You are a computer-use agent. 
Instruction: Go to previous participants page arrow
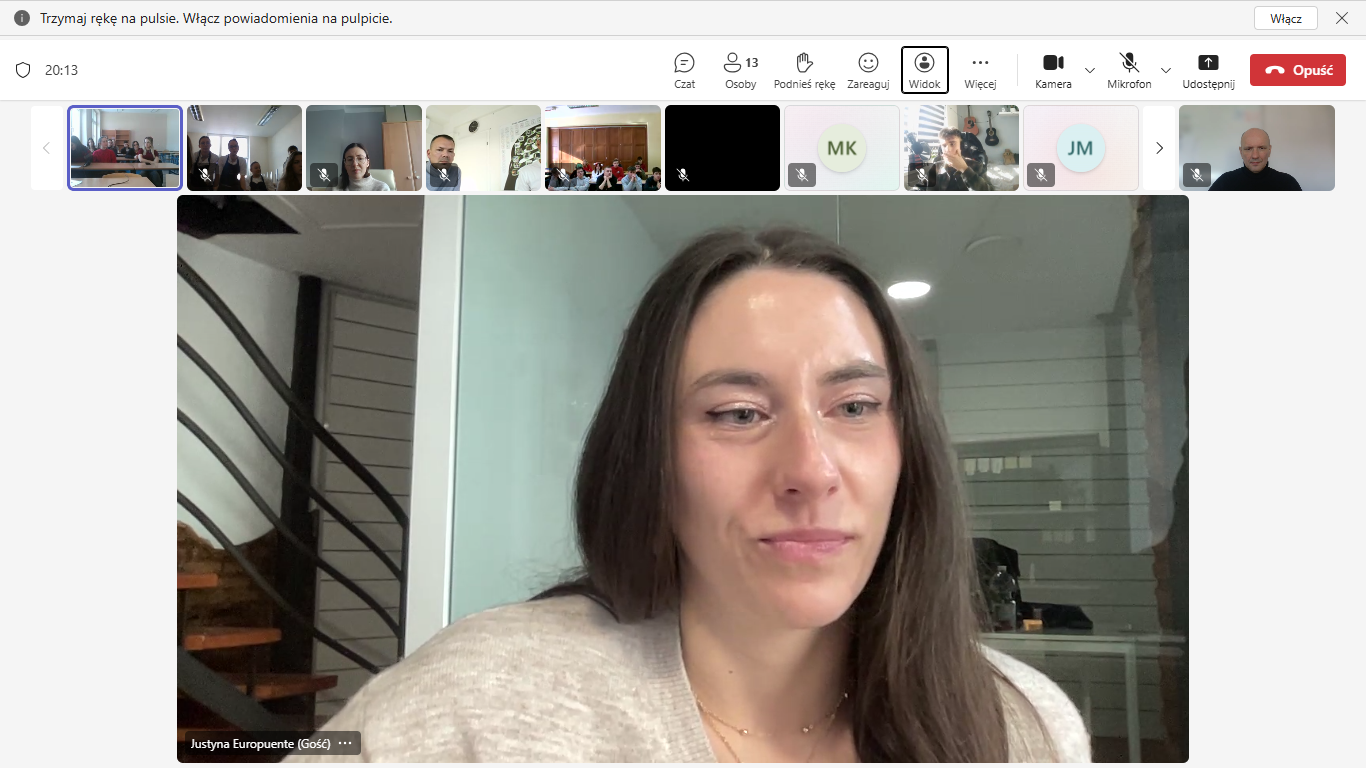(x=46, y=148)
